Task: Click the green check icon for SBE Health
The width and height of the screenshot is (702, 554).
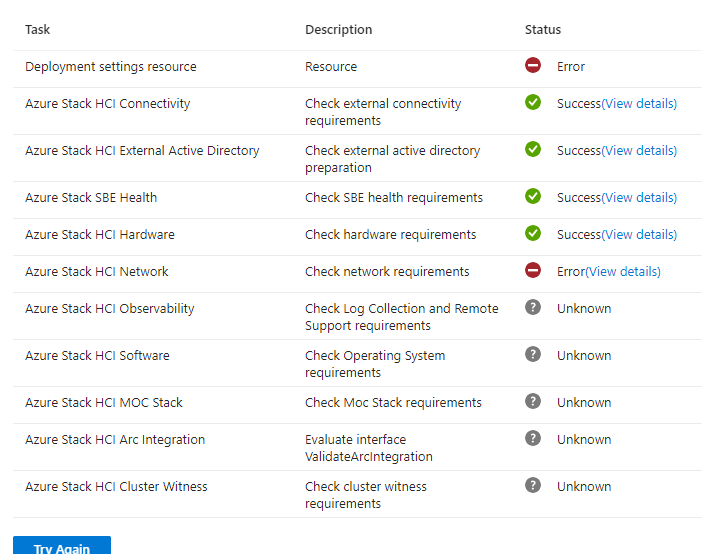Action: tap(533, 196)
